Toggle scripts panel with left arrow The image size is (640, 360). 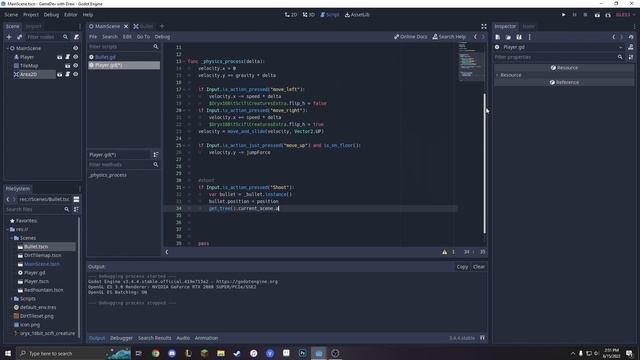pyautogui.click(x=167, y=252)
